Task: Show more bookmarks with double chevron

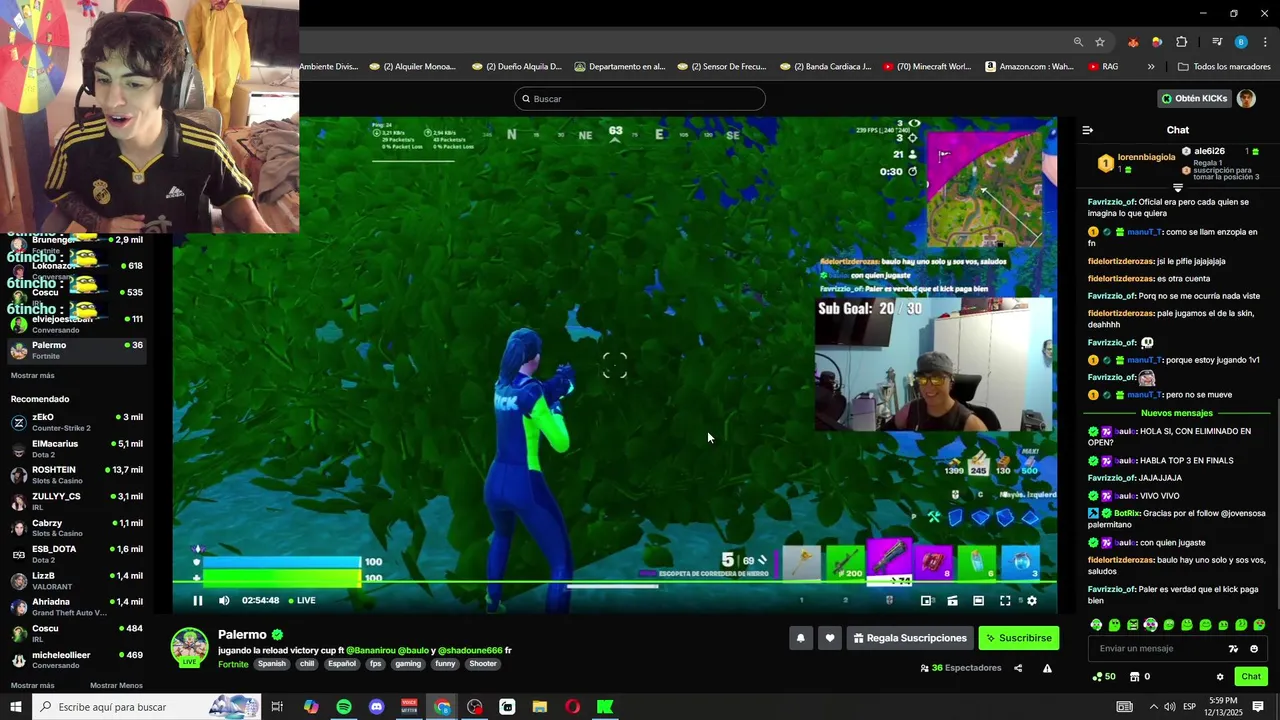Action: click(1151, 67)
